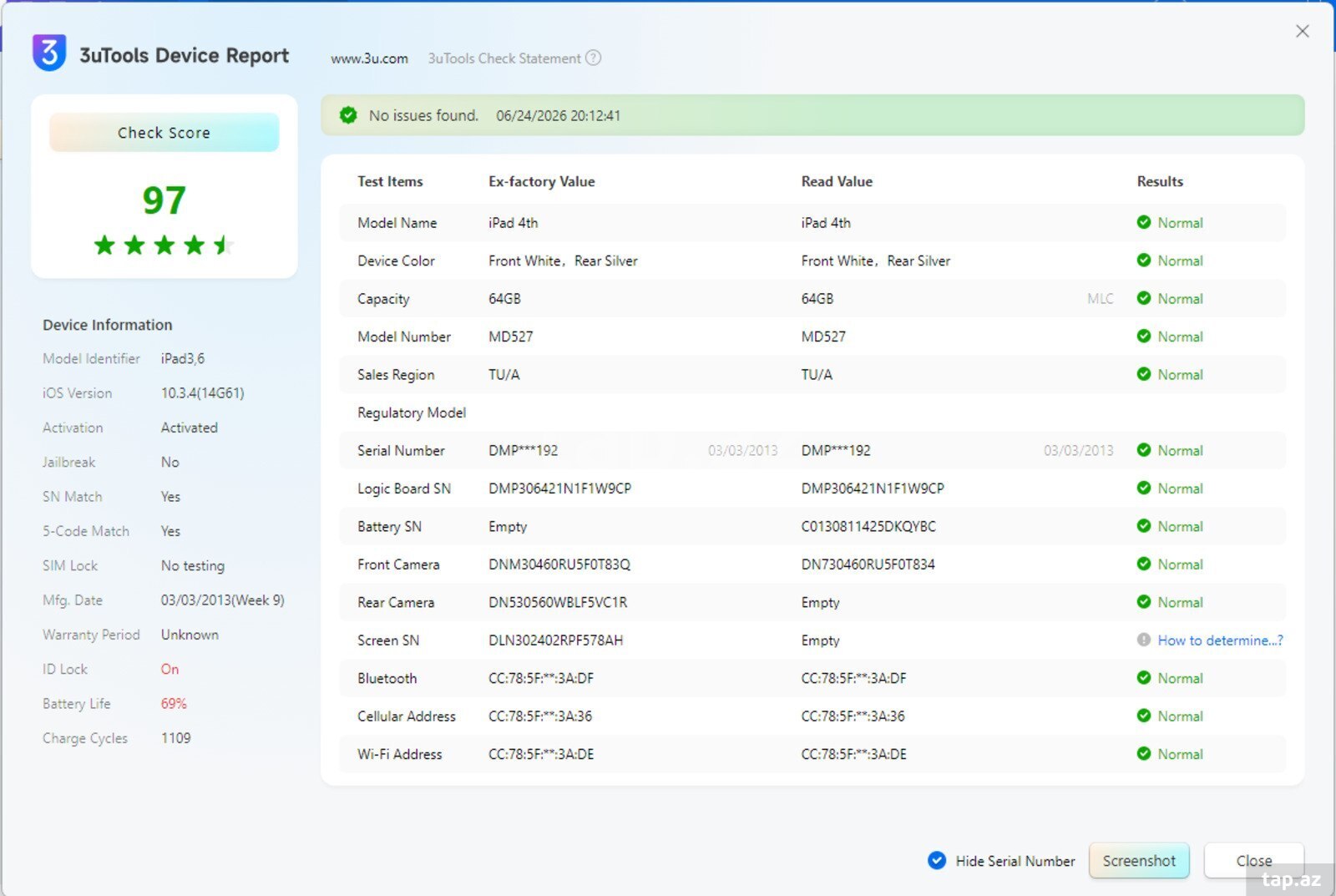Click the 3uTools logo icon
The height and width of the screenshot is (896, 1336).
49,53
